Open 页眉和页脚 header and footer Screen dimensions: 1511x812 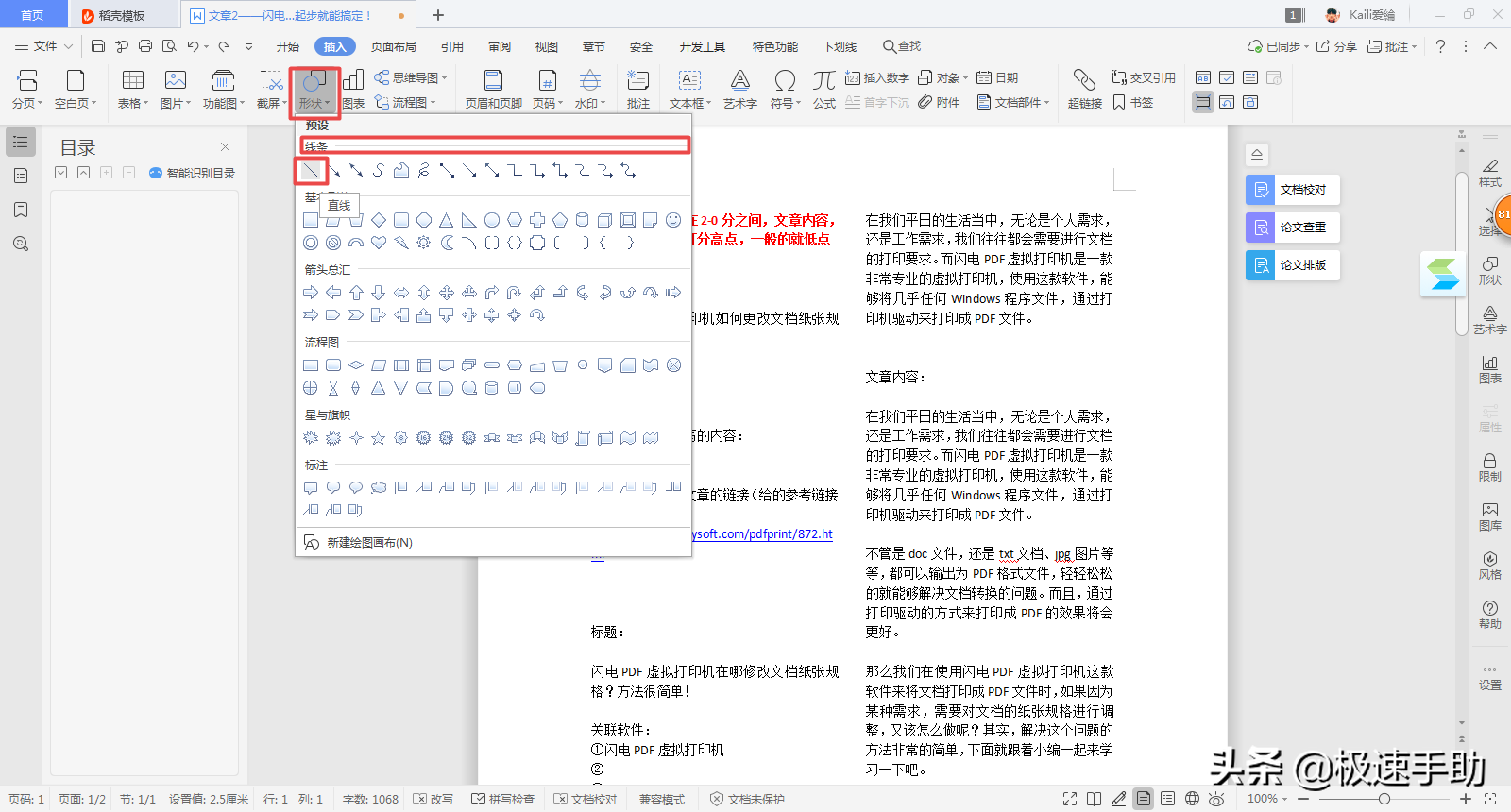tap(493, 90)
